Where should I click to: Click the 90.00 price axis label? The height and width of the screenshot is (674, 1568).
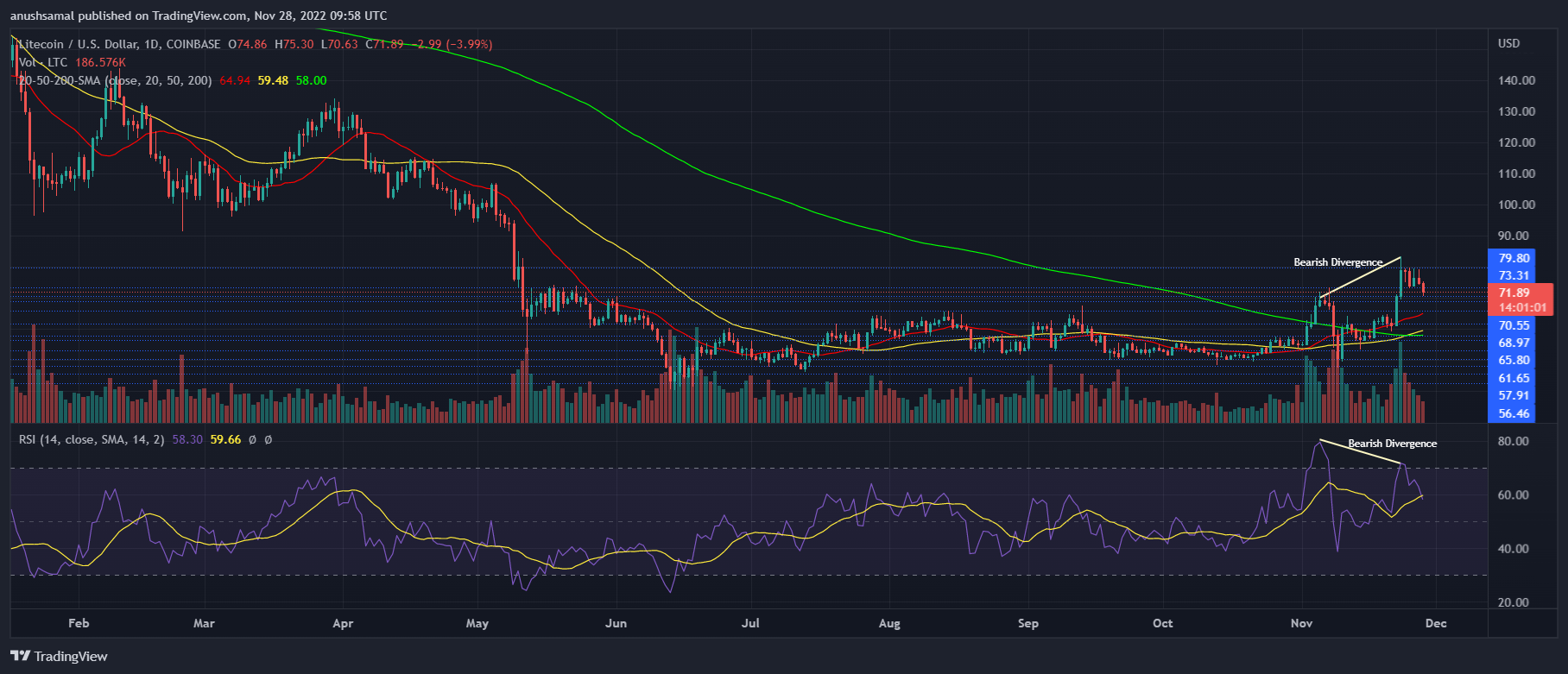click(x=1514, y=236)
